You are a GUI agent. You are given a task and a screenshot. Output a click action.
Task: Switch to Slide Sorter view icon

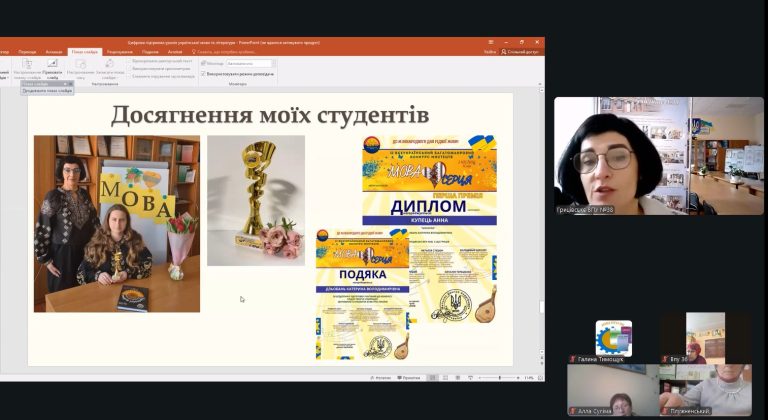pyautogui.click(x=445, y=378)
